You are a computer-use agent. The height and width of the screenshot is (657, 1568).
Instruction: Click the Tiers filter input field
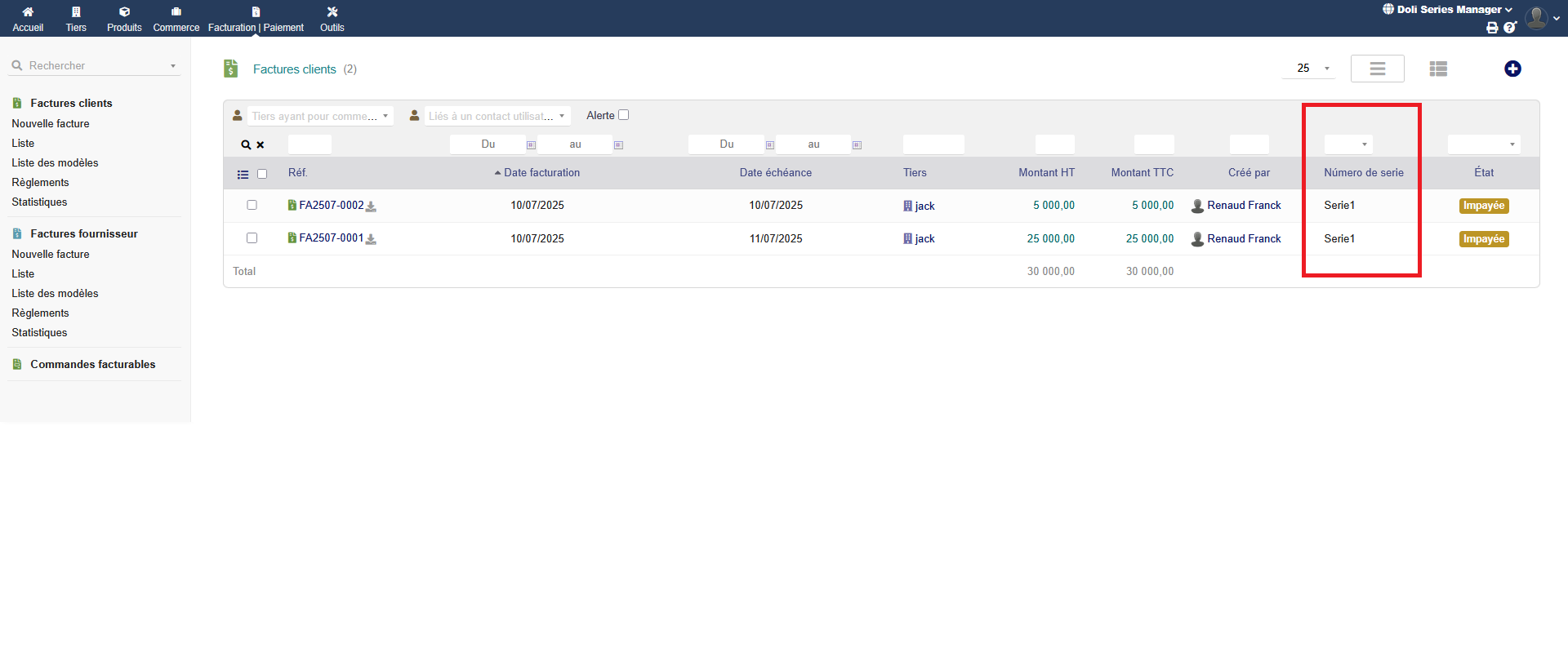pos(933,144)
